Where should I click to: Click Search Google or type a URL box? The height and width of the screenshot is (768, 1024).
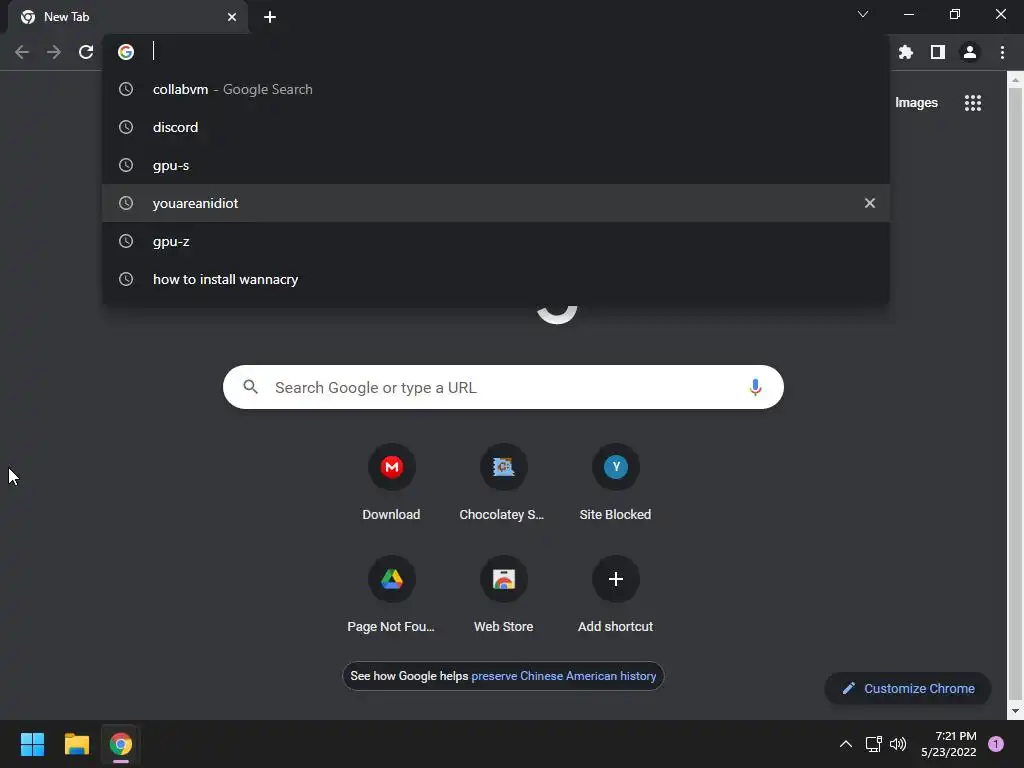503,387
